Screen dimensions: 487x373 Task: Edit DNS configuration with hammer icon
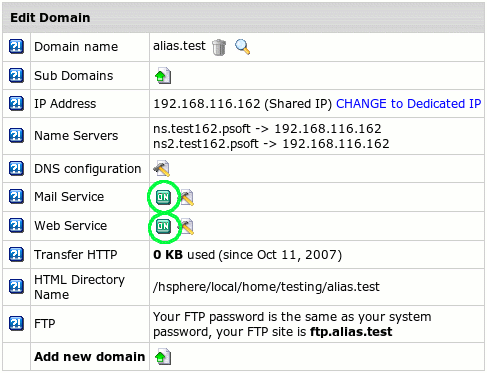162,168
